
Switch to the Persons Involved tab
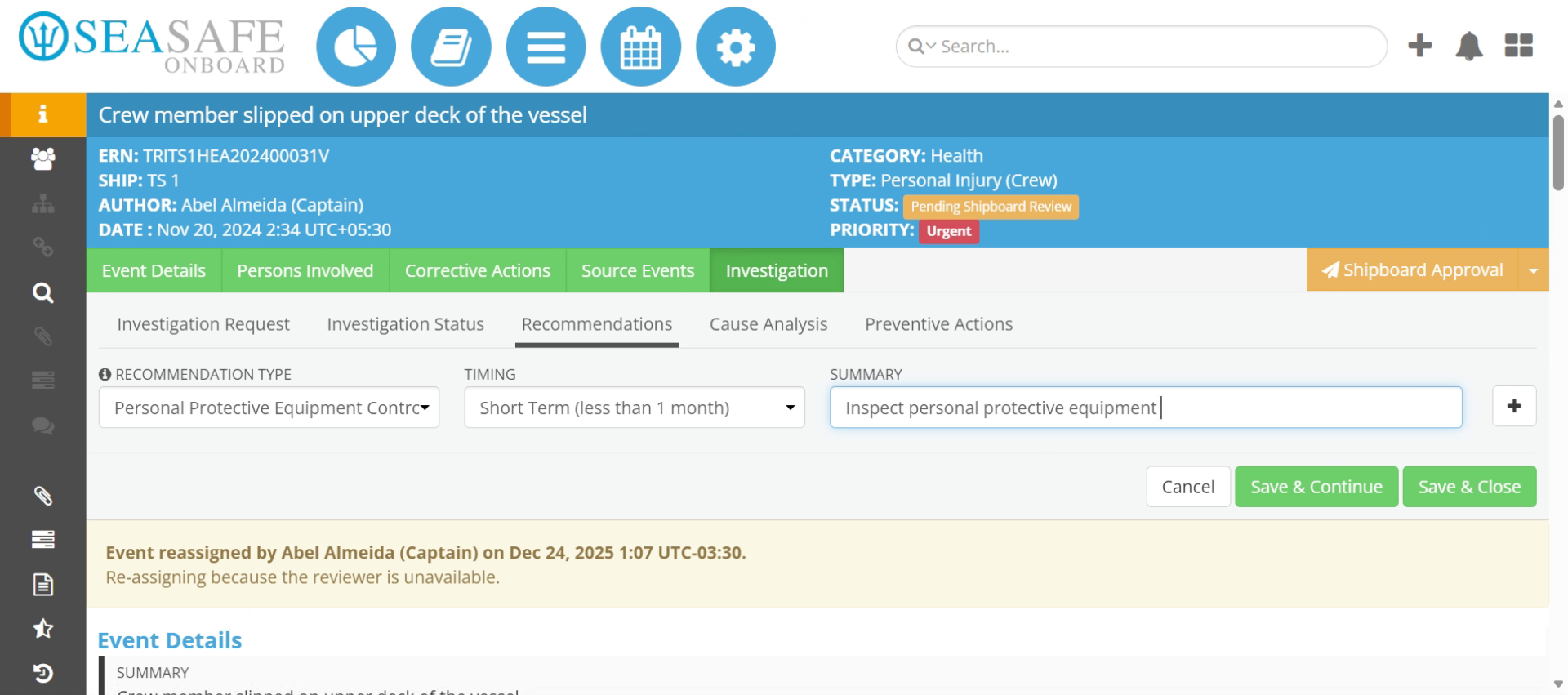coord(305,270)
